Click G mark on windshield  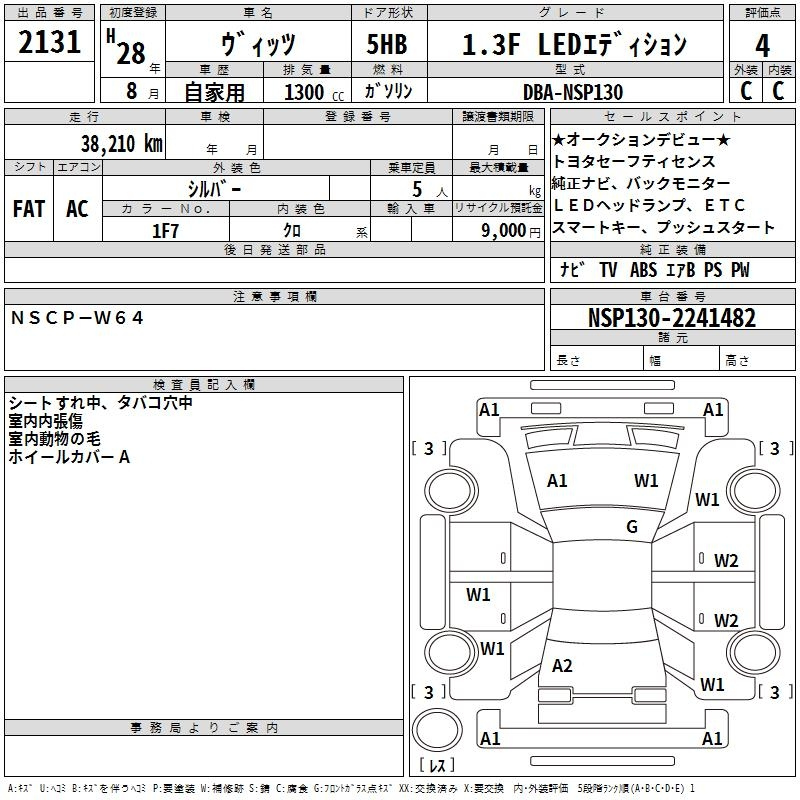click(632, 526)
